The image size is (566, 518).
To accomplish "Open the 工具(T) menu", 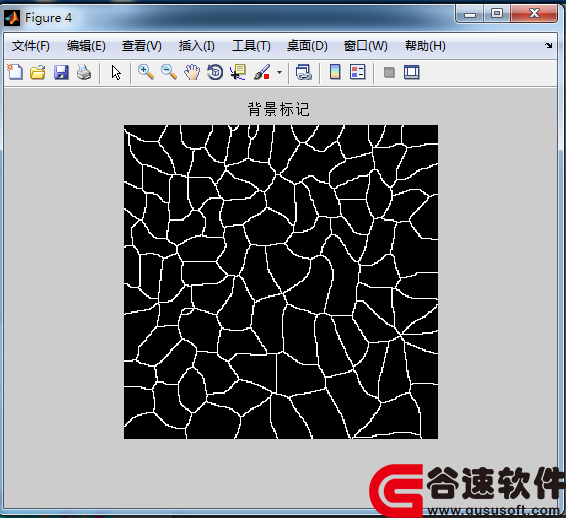I will tap(251, 46).
